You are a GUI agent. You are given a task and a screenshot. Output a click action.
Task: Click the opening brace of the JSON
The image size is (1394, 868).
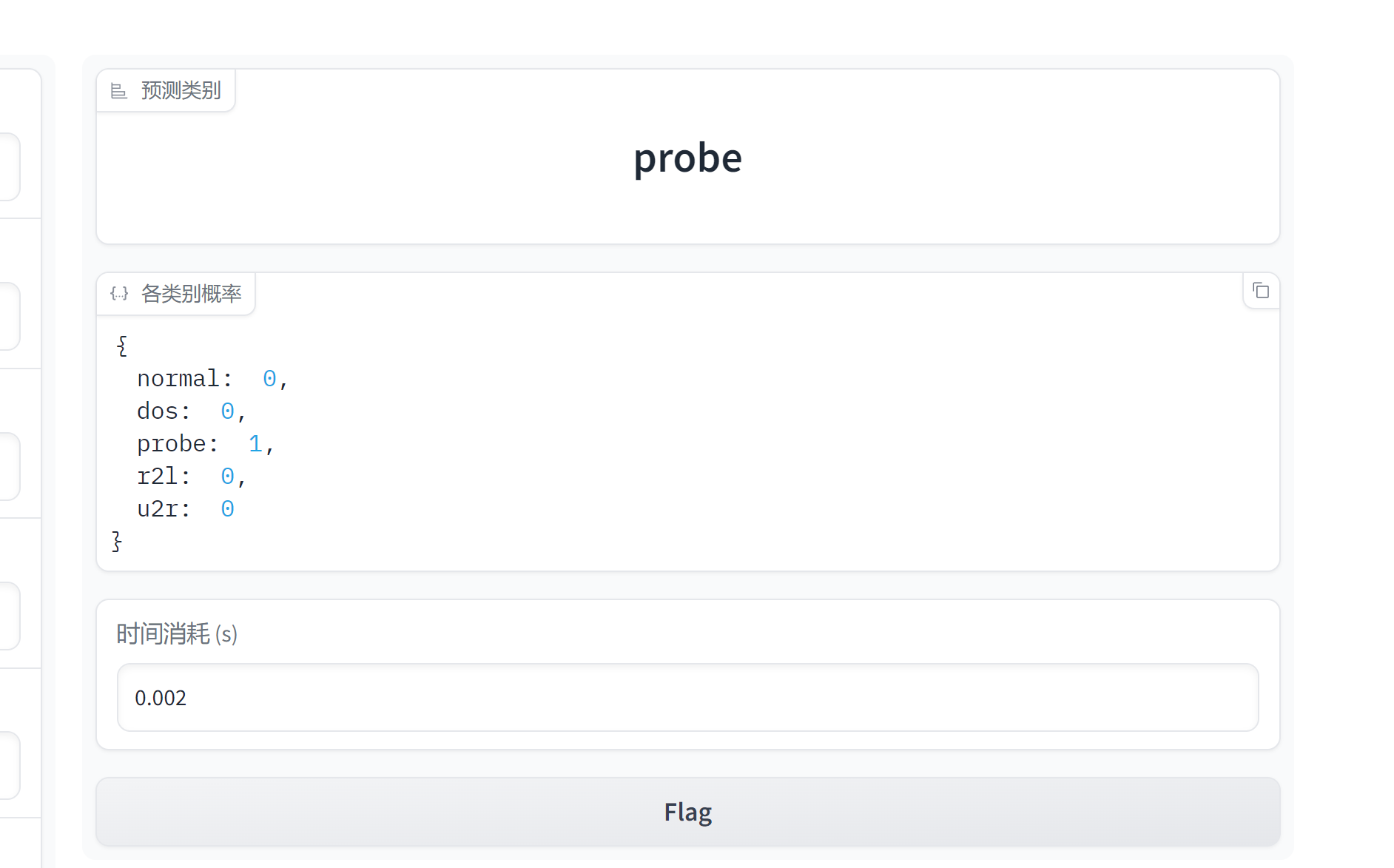(122, 346)
